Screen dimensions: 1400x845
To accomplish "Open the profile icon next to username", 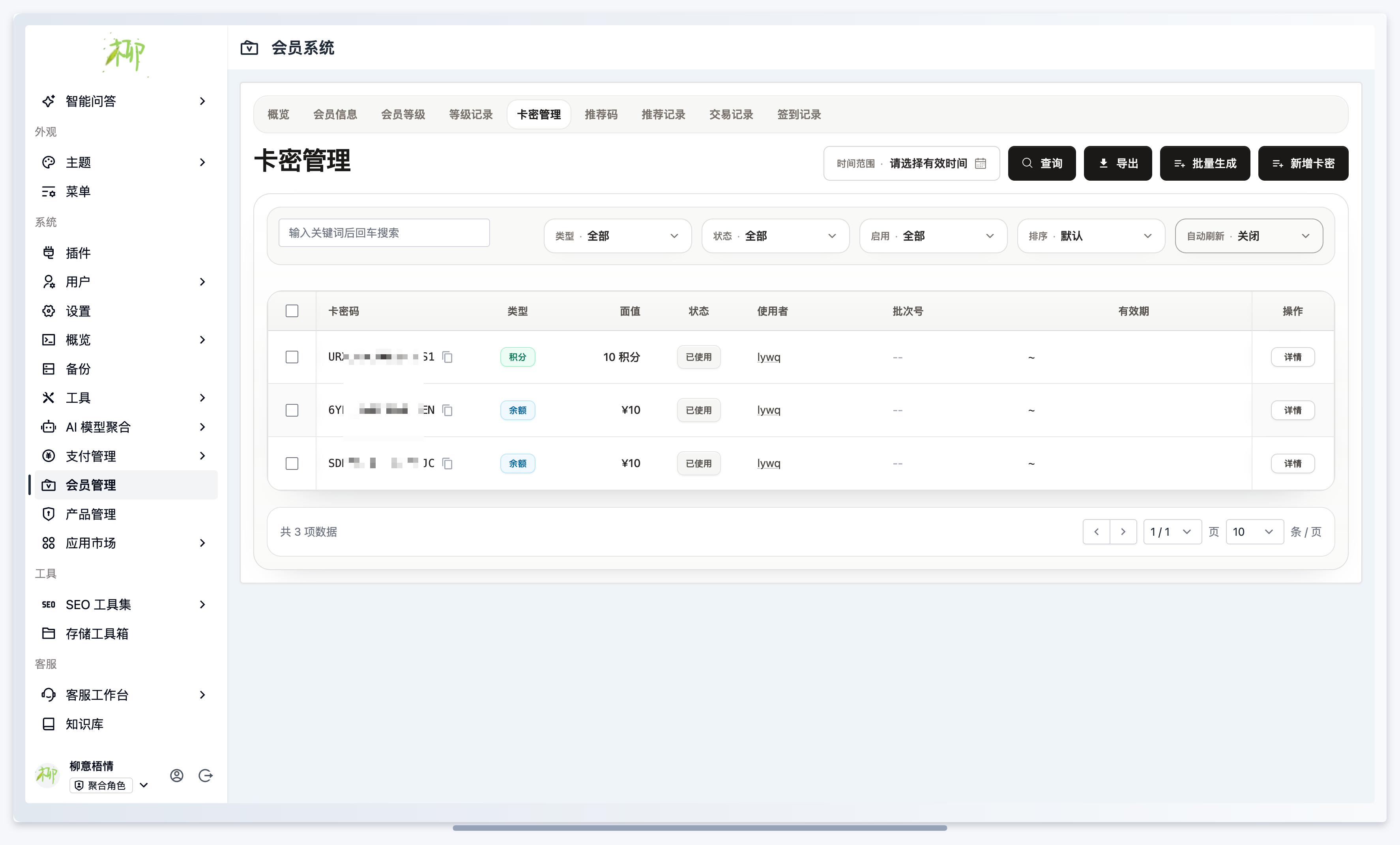I will [177, 775].
